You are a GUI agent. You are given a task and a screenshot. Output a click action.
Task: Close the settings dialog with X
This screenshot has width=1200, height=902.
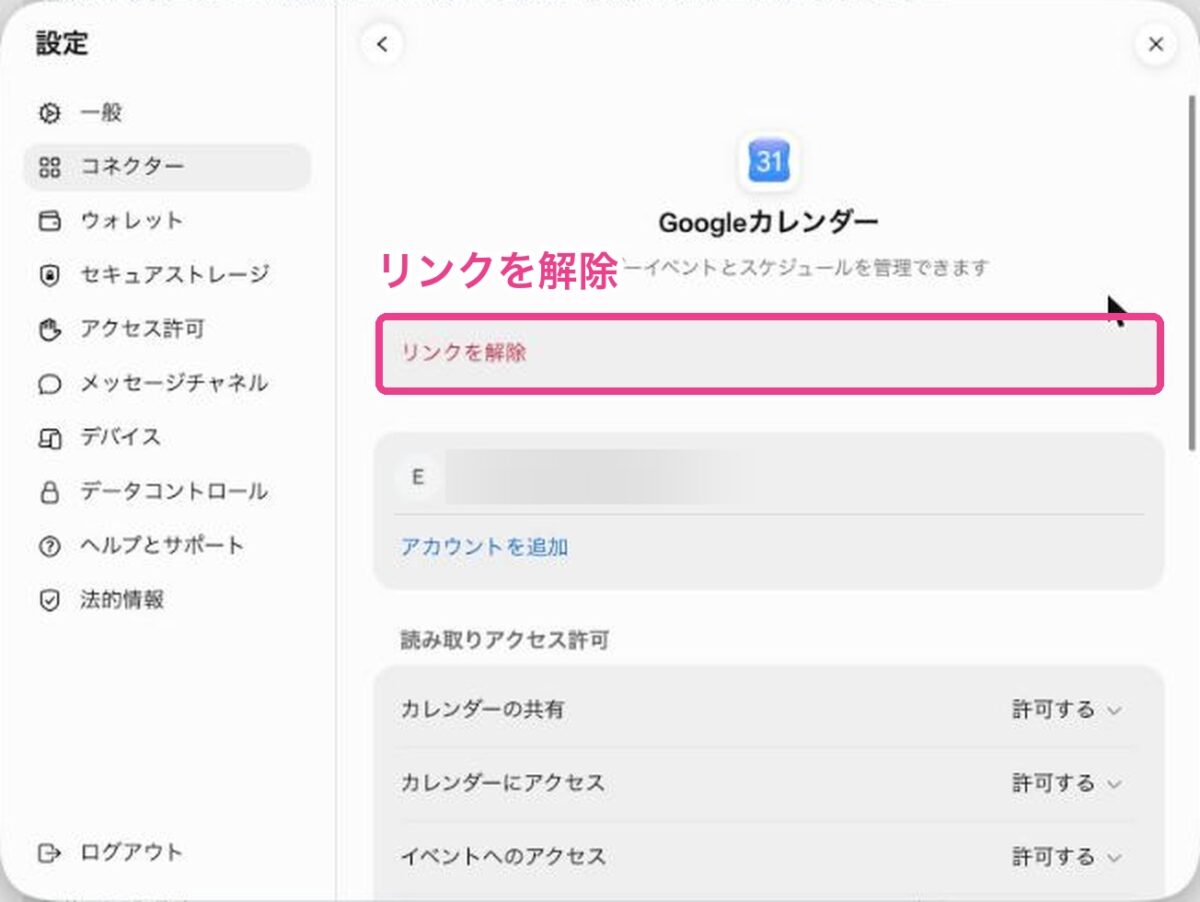tap(1156, 44)
